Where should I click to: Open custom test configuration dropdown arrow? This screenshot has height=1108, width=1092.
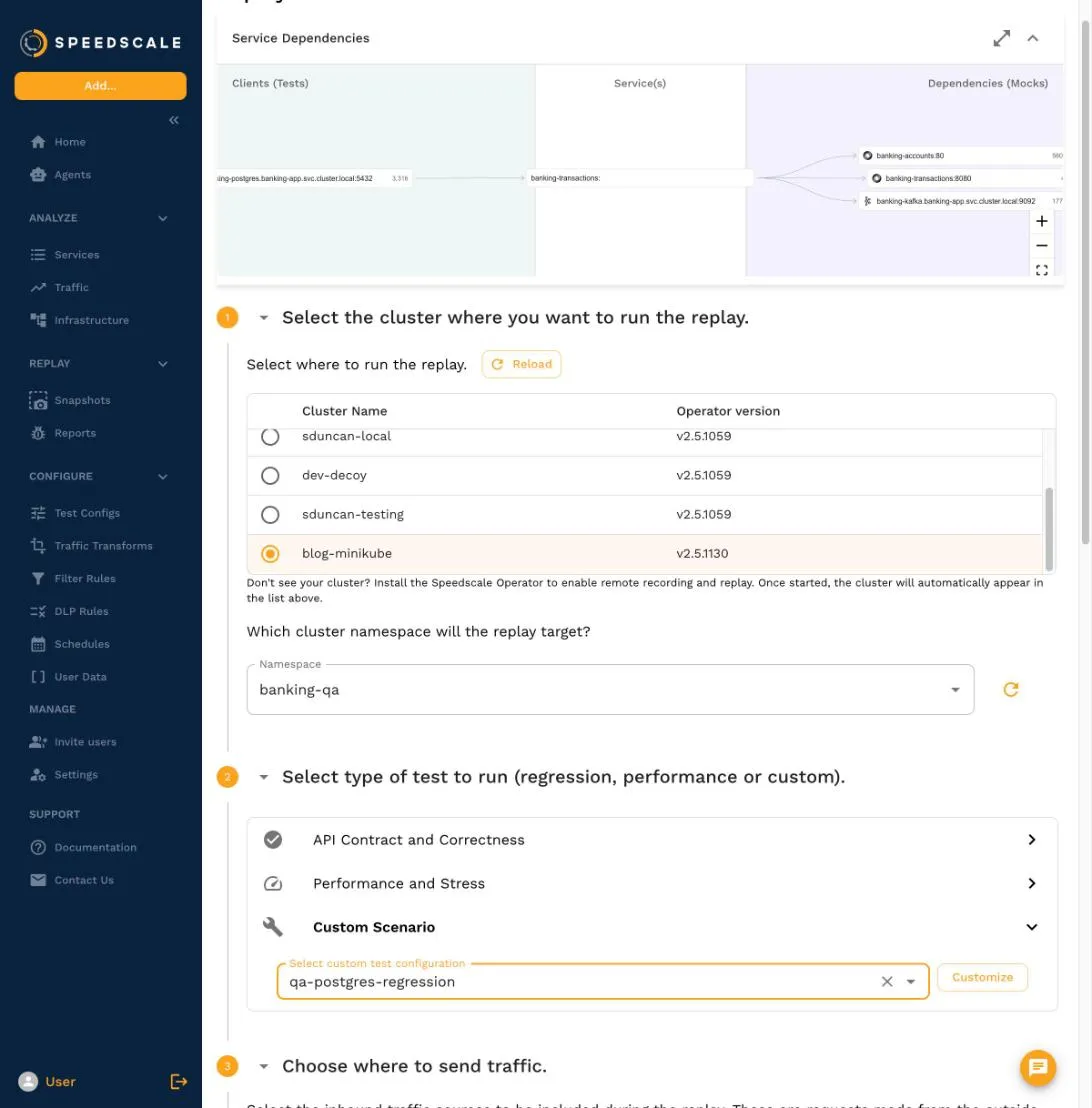pyautogui.click(x=910, y=982)
